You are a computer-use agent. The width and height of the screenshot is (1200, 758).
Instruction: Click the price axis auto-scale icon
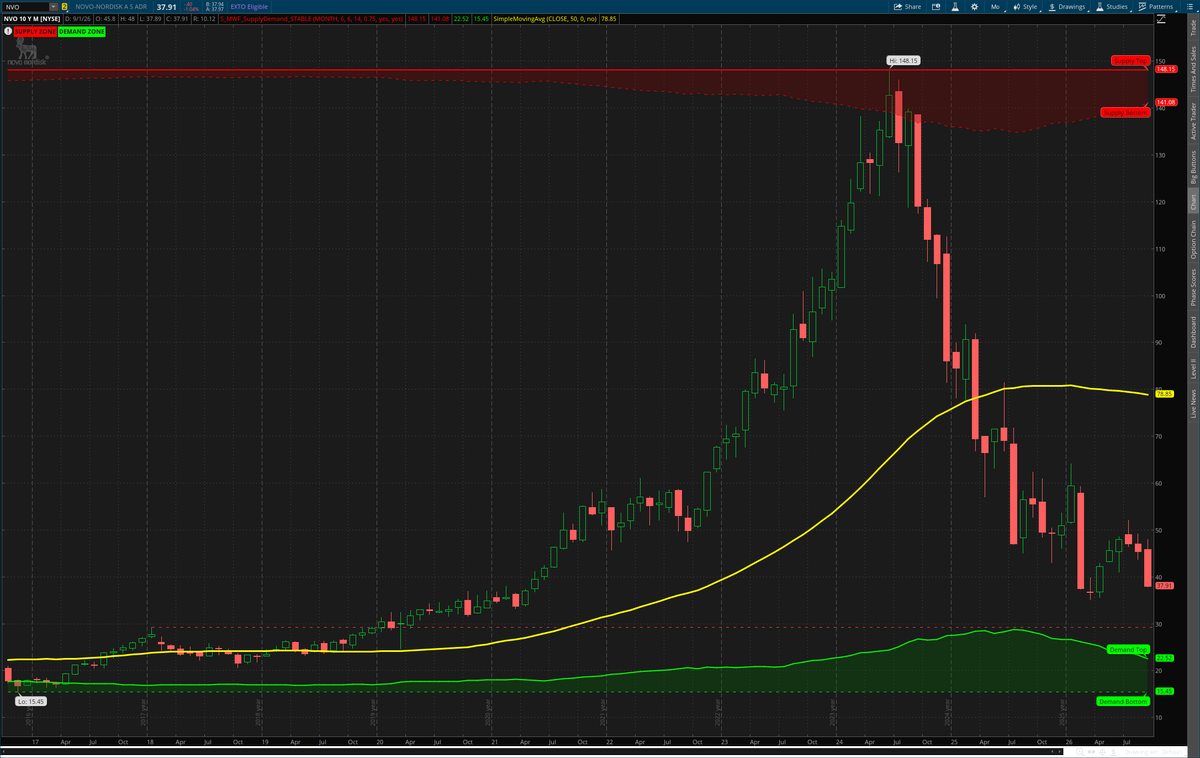(x=1162, y=18)
